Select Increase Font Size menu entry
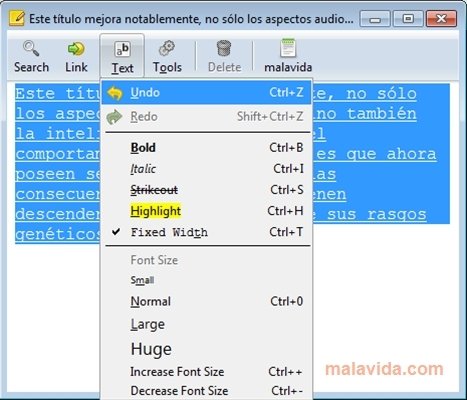The width and height of the screenshot is (467, 400). click(207, 372)
